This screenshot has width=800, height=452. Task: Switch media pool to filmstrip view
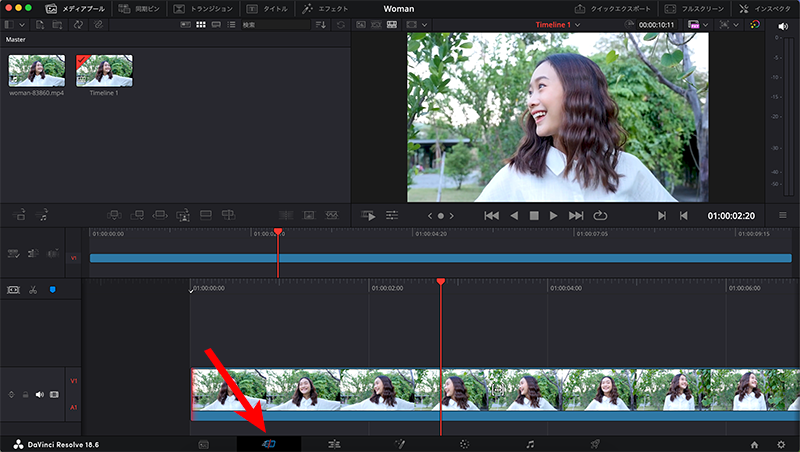coord(216,24)
